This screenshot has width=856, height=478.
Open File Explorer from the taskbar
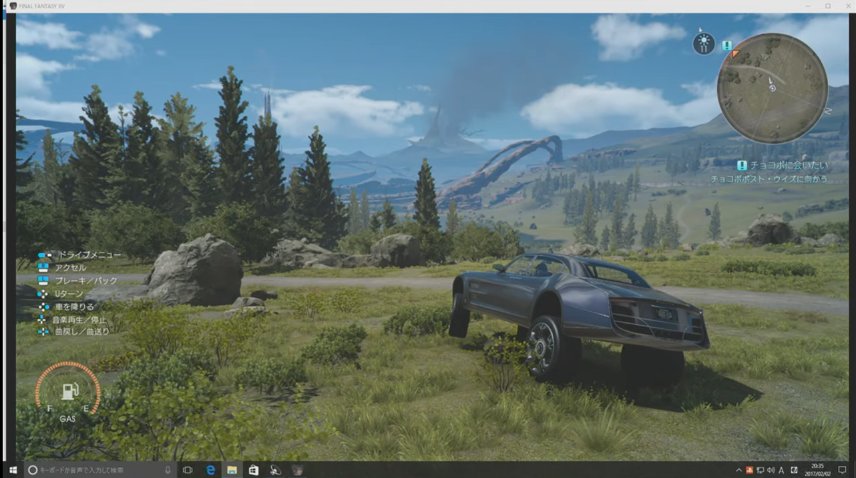[232, 470]
